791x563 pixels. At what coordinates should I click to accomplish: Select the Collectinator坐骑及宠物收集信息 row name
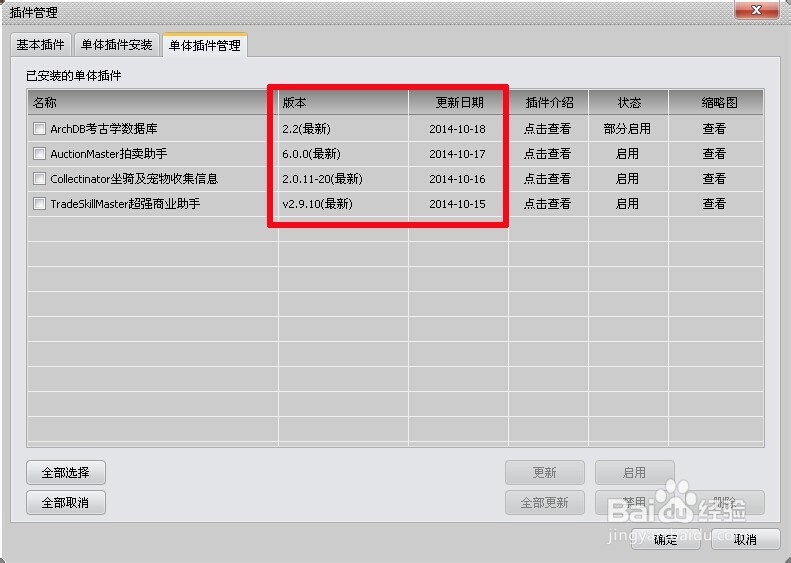pos(134,179)
